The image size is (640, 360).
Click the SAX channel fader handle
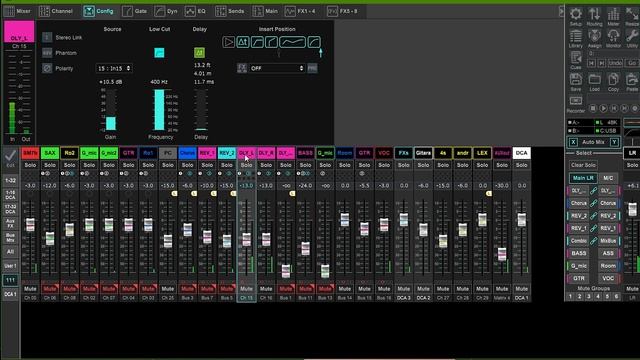tap(50, 238)
